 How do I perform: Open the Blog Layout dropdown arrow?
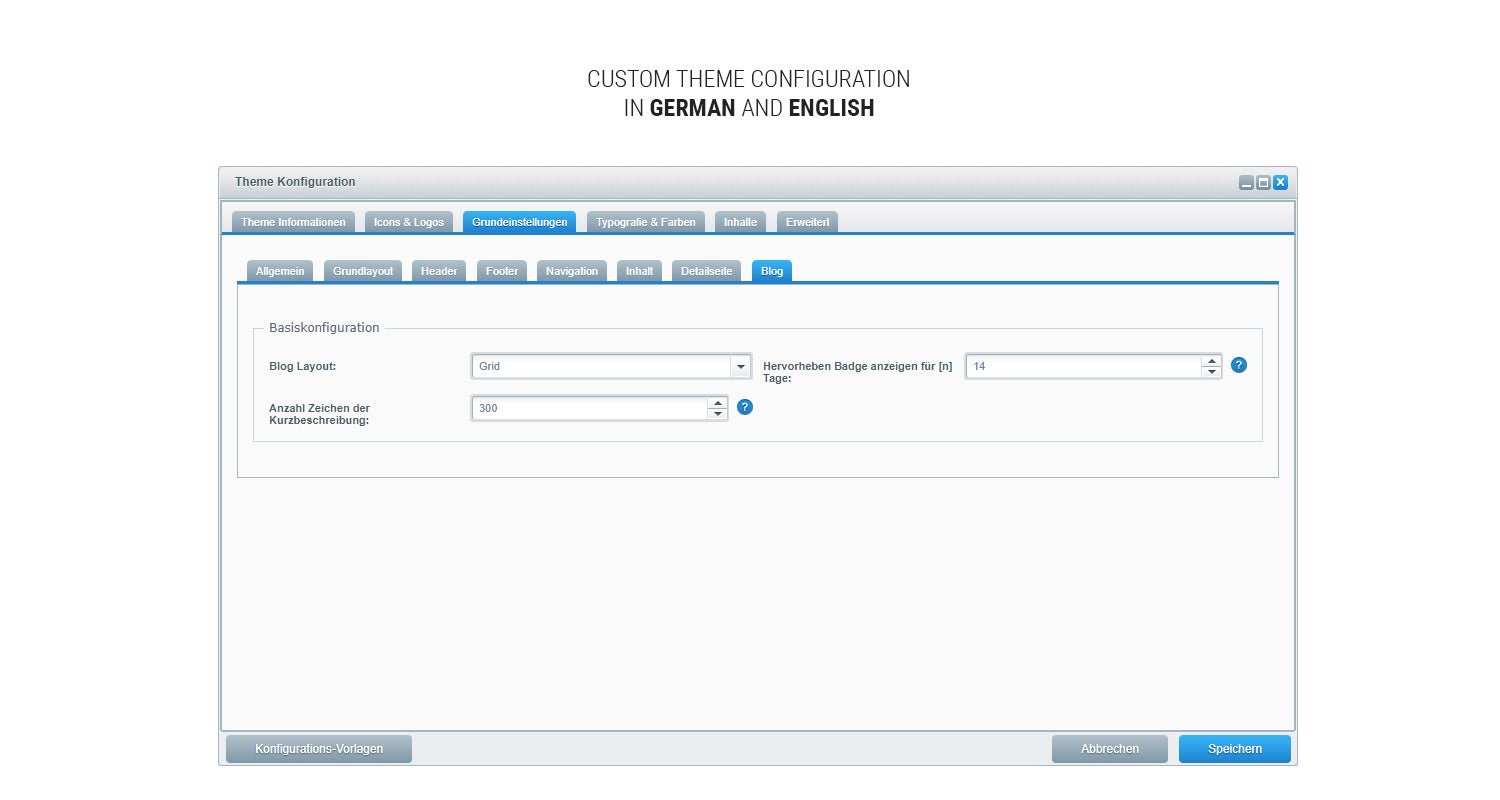[x=741, y=367]
